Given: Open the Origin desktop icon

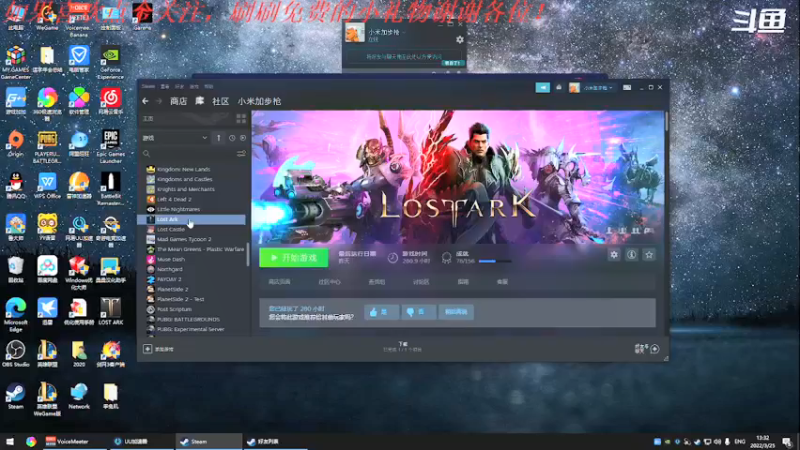Looking at the screenshot, I should tap(16, 143).
